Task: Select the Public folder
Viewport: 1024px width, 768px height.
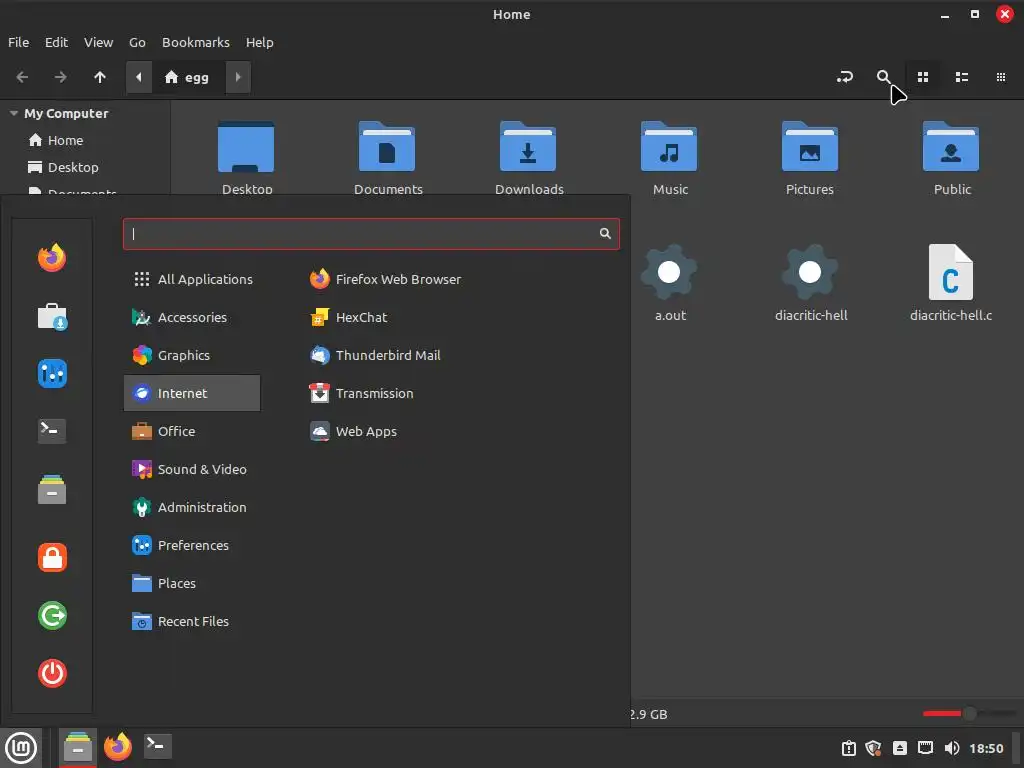Action: pos(951,159)
